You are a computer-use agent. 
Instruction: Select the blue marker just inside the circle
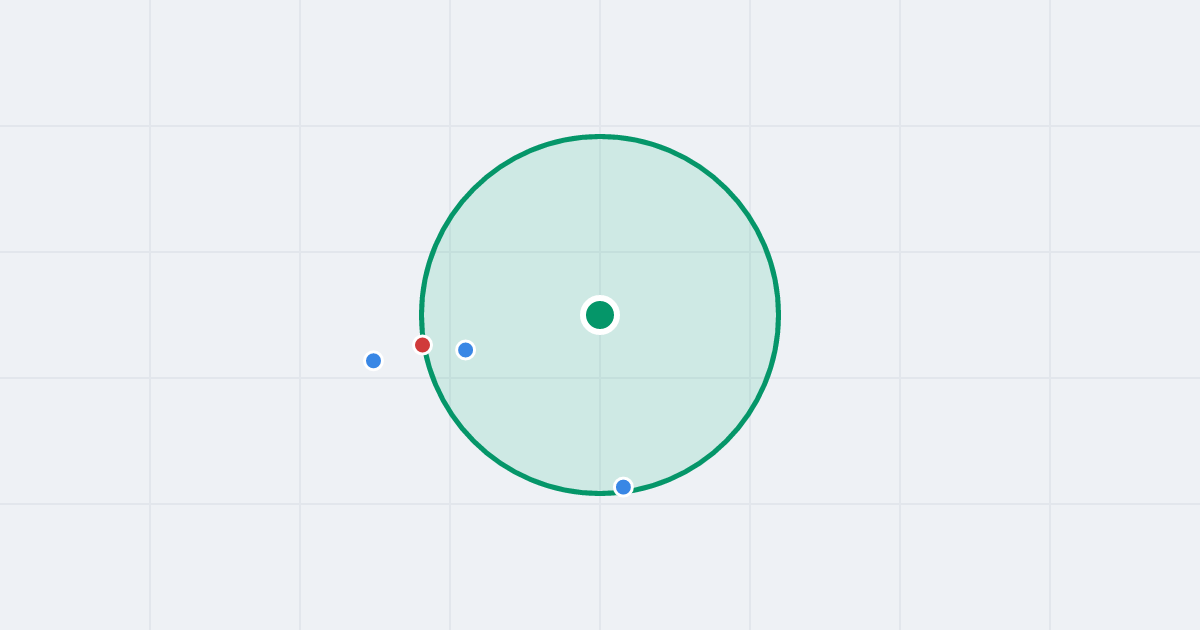466,350
